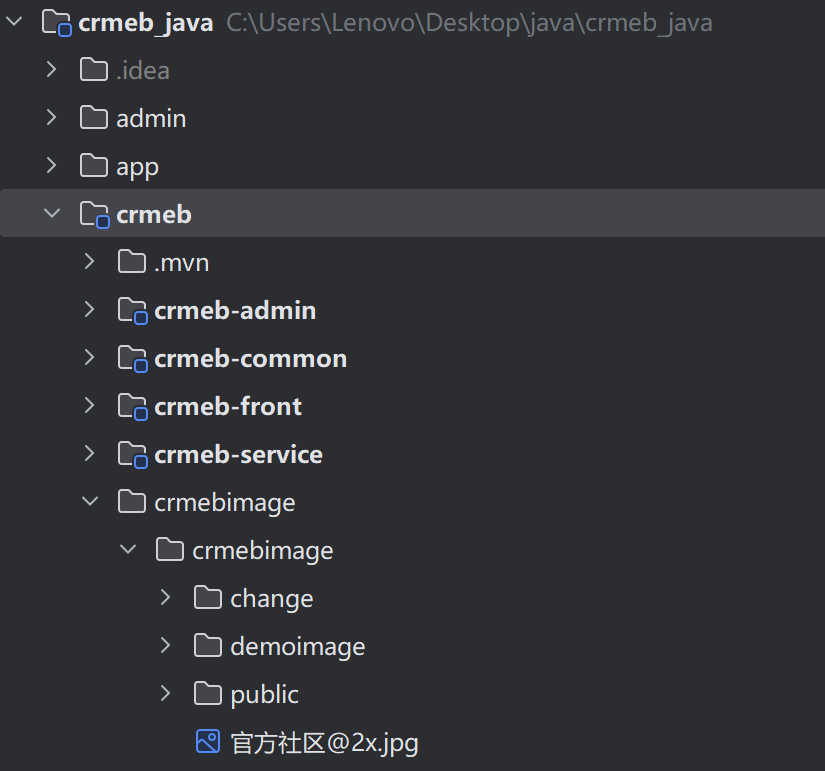Image resolution: width=825 pixels, height=771 pixels.
Task: Click the image file icon for 官方社区@2x.jpg
Action: 208,742
